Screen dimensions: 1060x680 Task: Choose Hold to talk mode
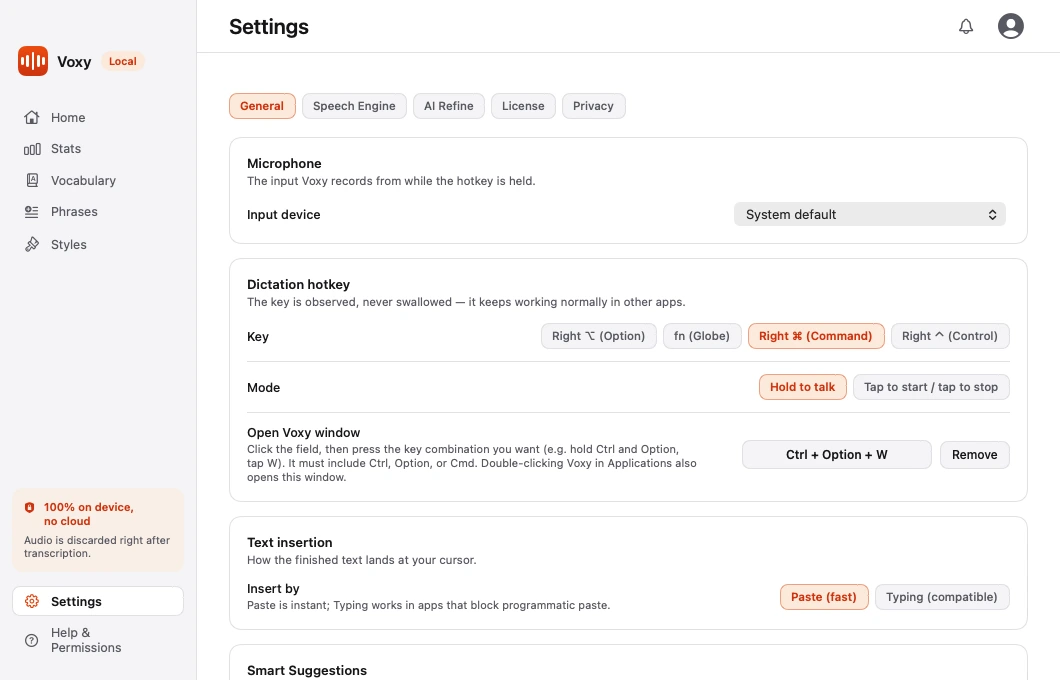click(802, 387)
